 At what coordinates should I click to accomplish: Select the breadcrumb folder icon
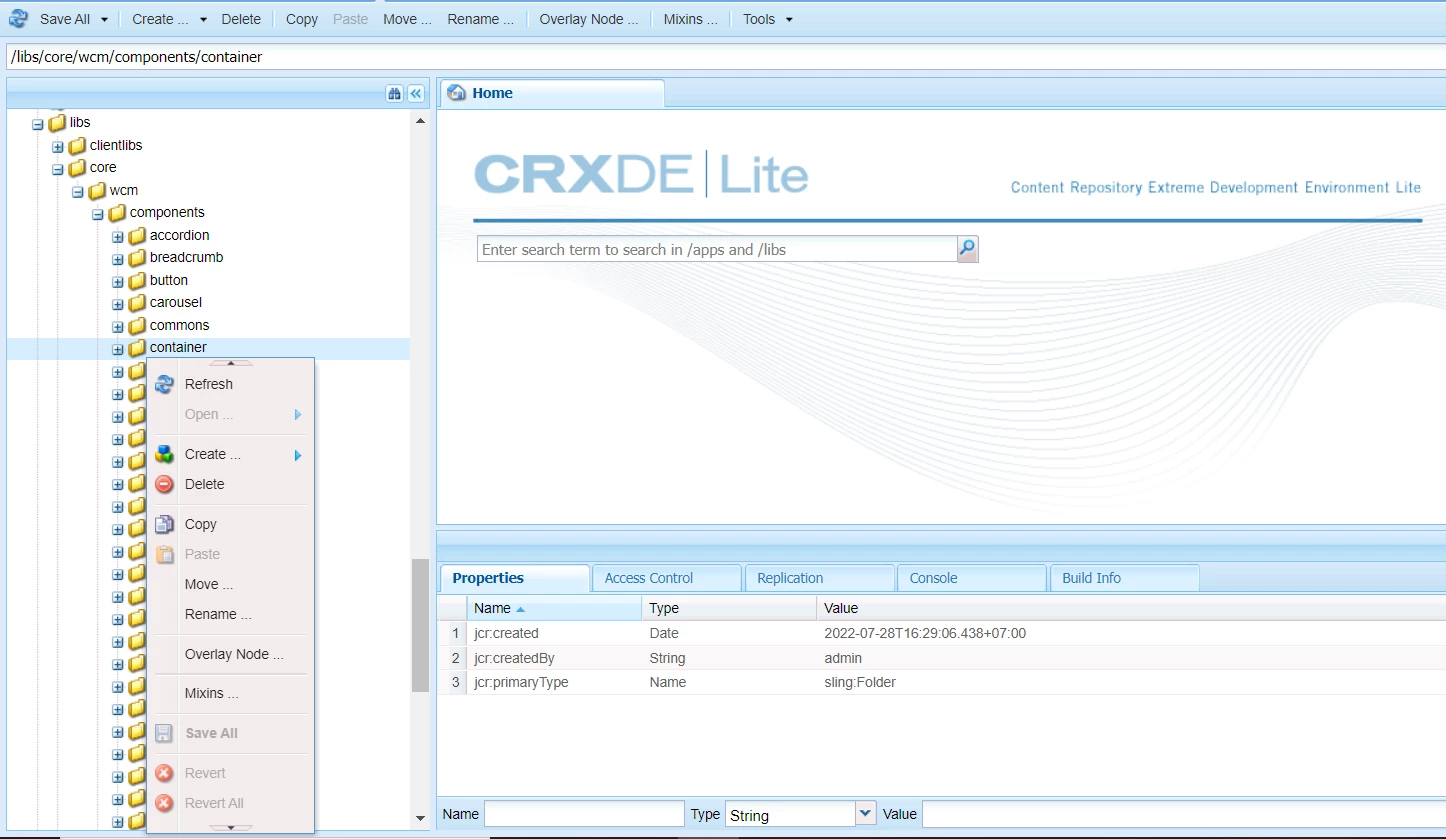click(x=137, y=258)
